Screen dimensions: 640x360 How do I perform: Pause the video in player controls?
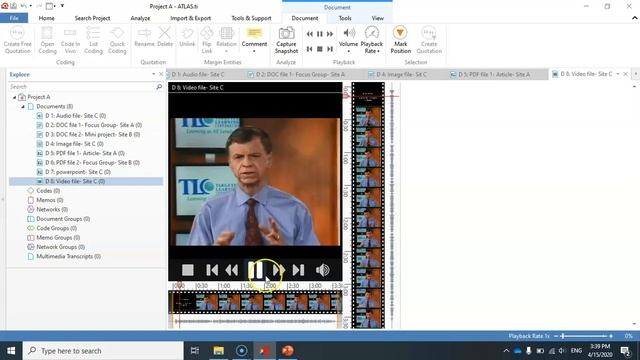(256, 270)
